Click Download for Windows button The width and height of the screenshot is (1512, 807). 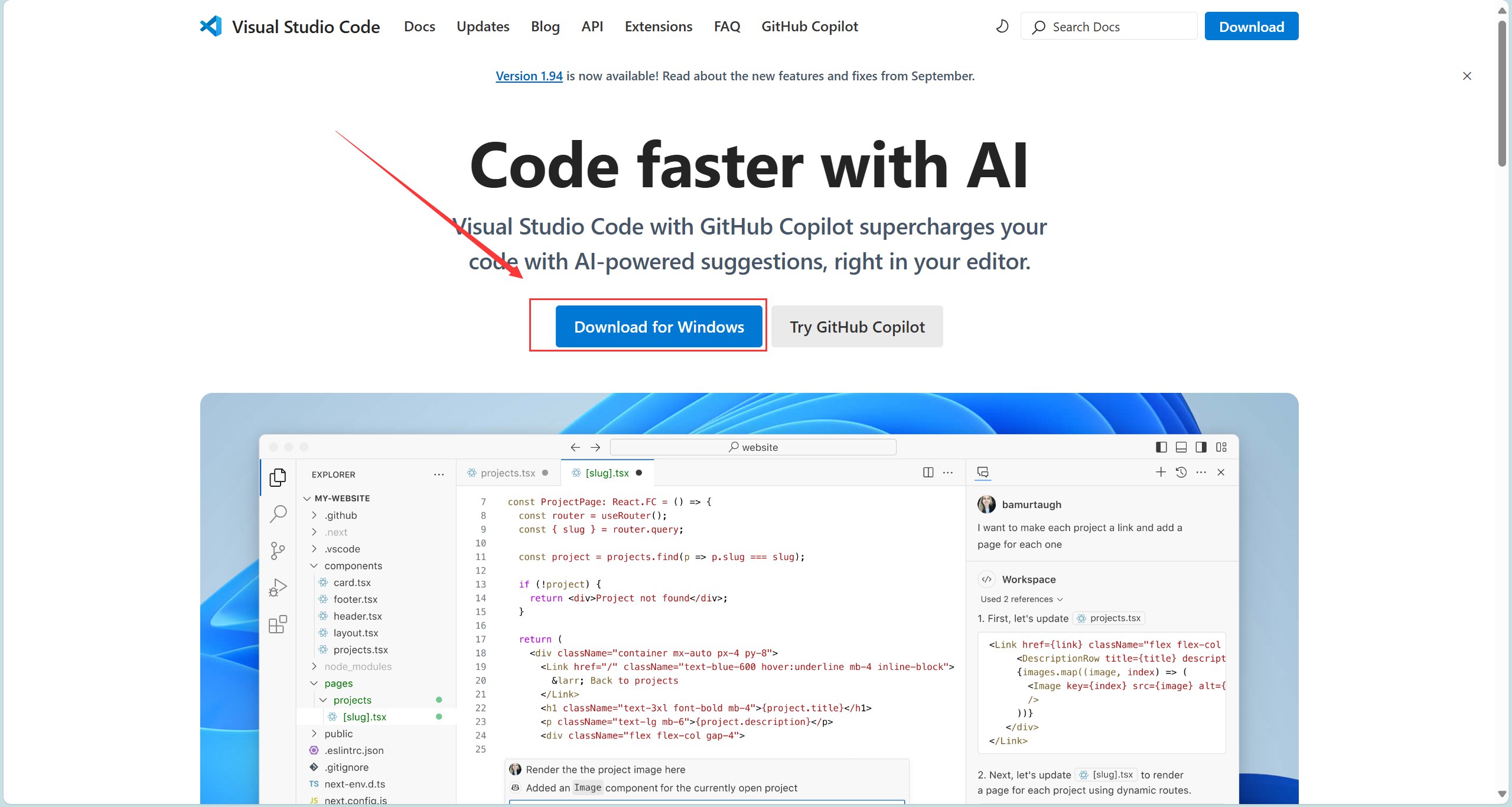point(659,327)
